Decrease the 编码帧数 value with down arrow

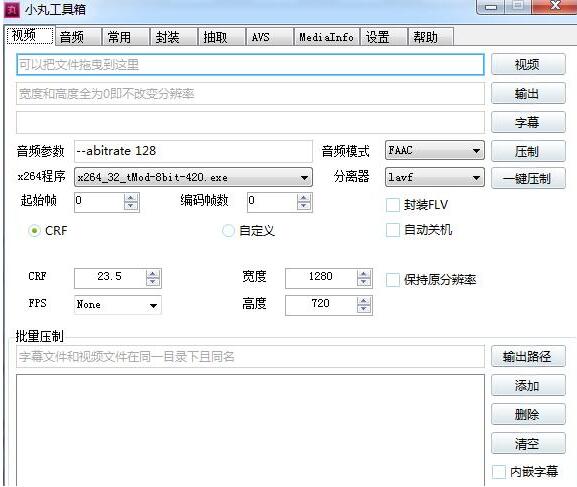(x=304, y=205)
